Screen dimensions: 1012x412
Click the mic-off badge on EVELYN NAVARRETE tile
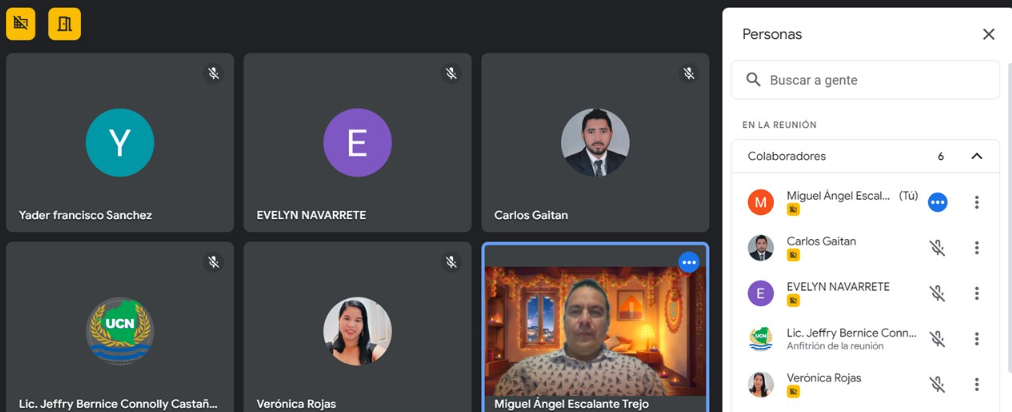[451, 74]
